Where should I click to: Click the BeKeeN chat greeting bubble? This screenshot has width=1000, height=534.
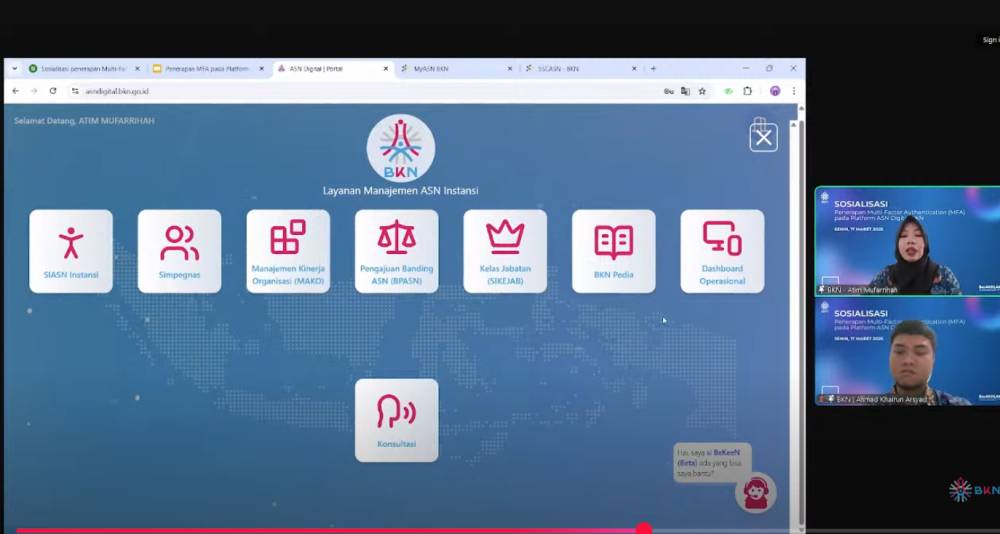(712, 463)
